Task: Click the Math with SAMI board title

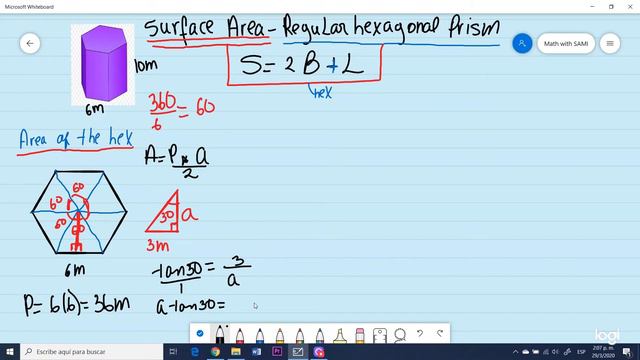Action: (x=566, y=43)
